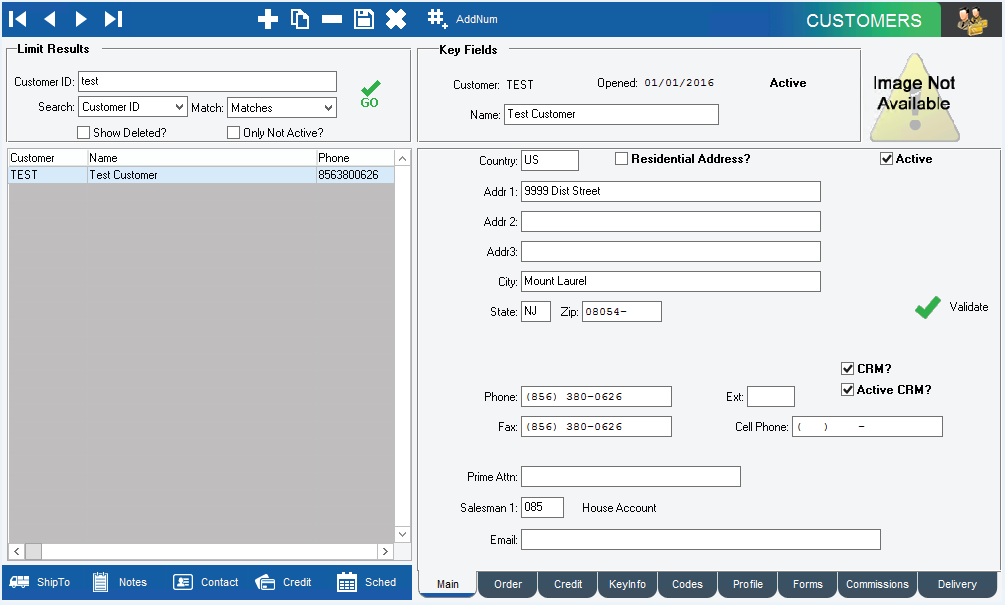Switch to the Credit tab
The height and width of the screenshot is (605, 1005).
tap(568, 584)
